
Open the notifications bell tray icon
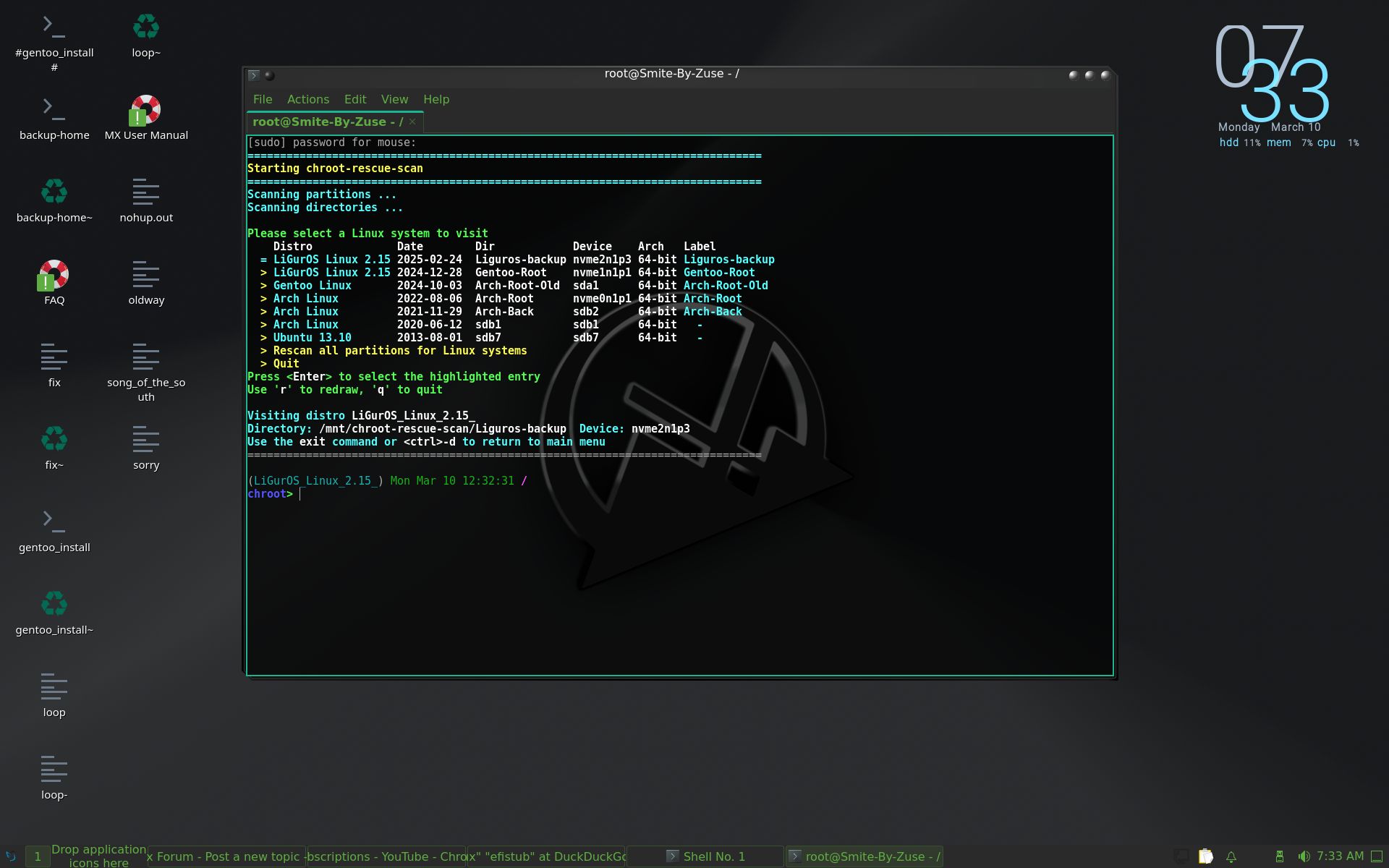pos(1231,856)
